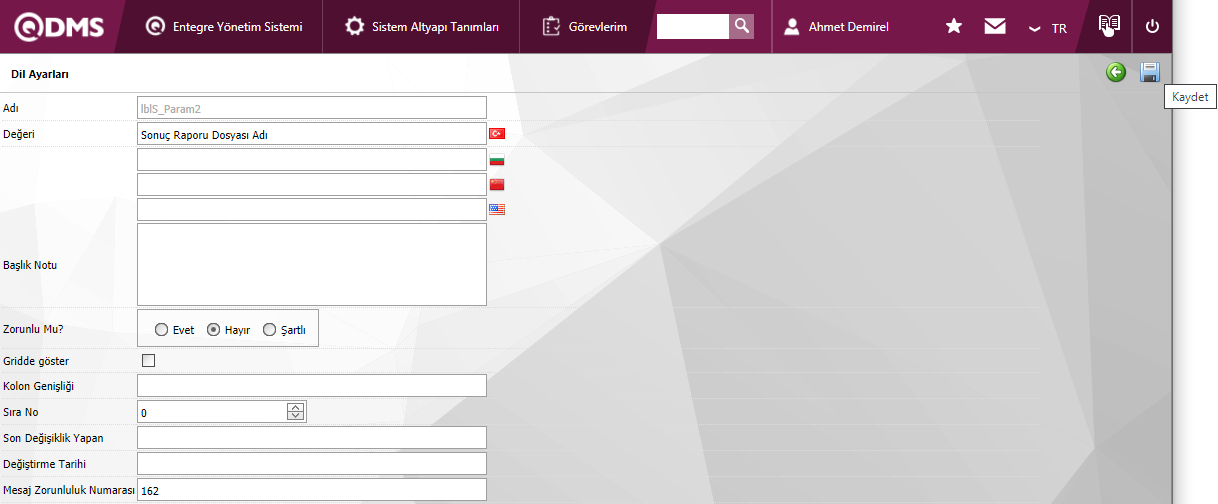The height and width of the screenshot is (504, 1218).
Task: Edit the Turkish Değeri text field
Action: (x=312, y=134)
